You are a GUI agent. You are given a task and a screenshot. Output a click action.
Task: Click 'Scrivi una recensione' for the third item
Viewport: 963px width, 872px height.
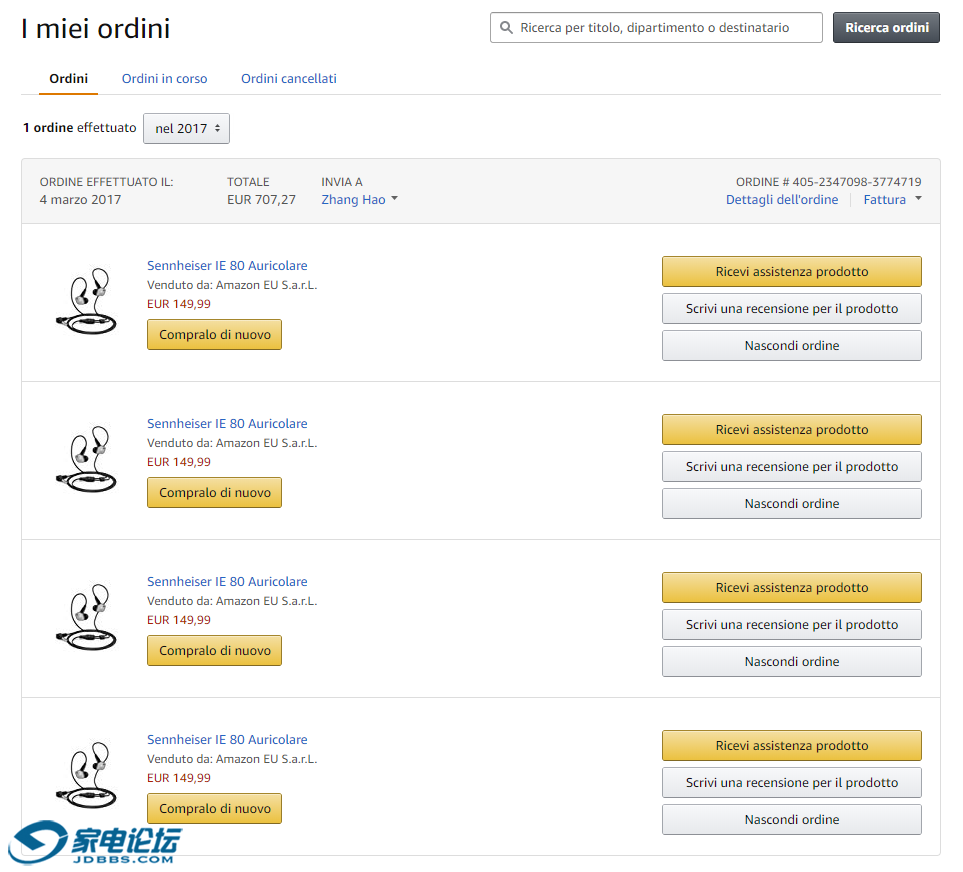point(791,625)
